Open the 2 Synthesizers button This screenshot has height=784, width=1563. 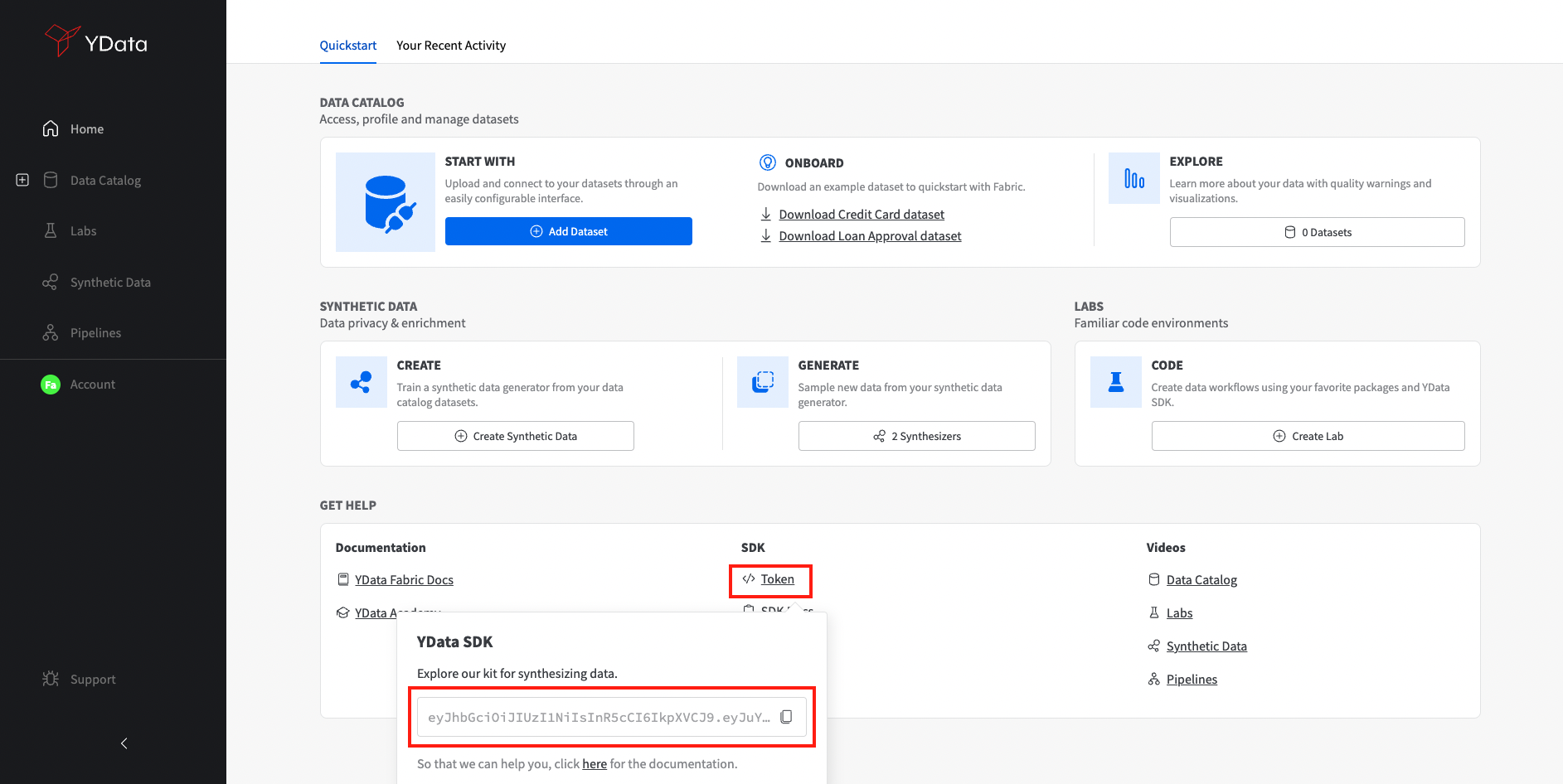917,436
